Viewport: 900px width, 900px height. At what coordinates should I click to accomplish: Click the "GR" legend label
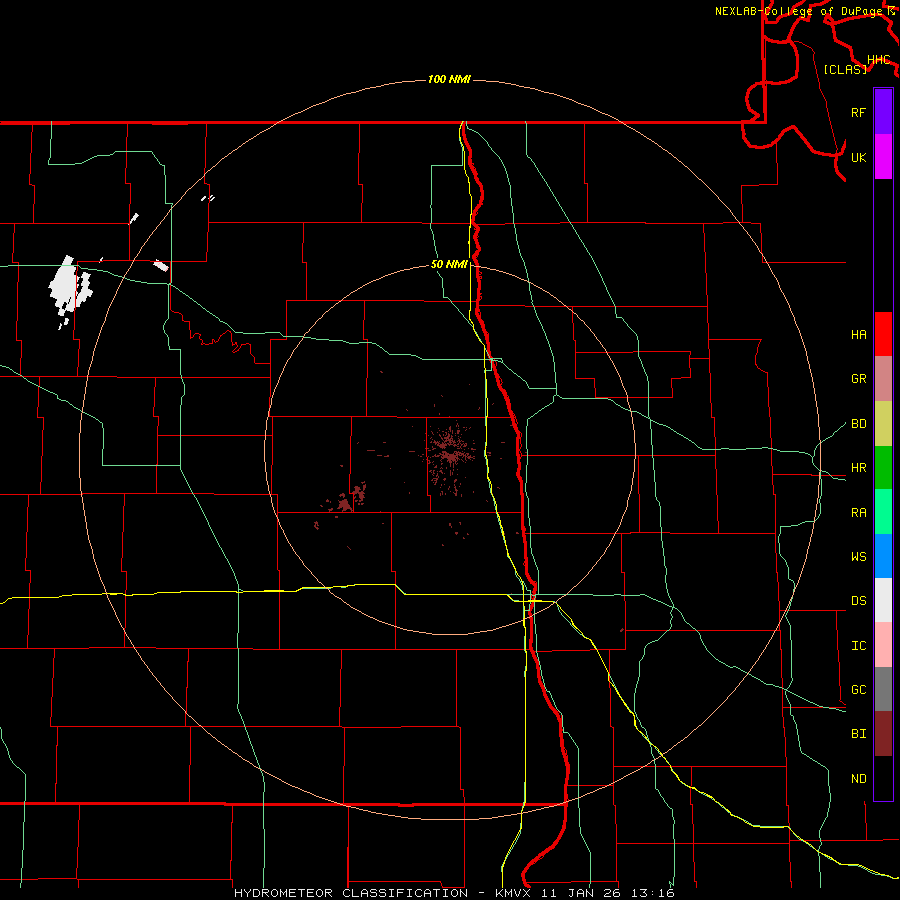[x=859, y=379]
